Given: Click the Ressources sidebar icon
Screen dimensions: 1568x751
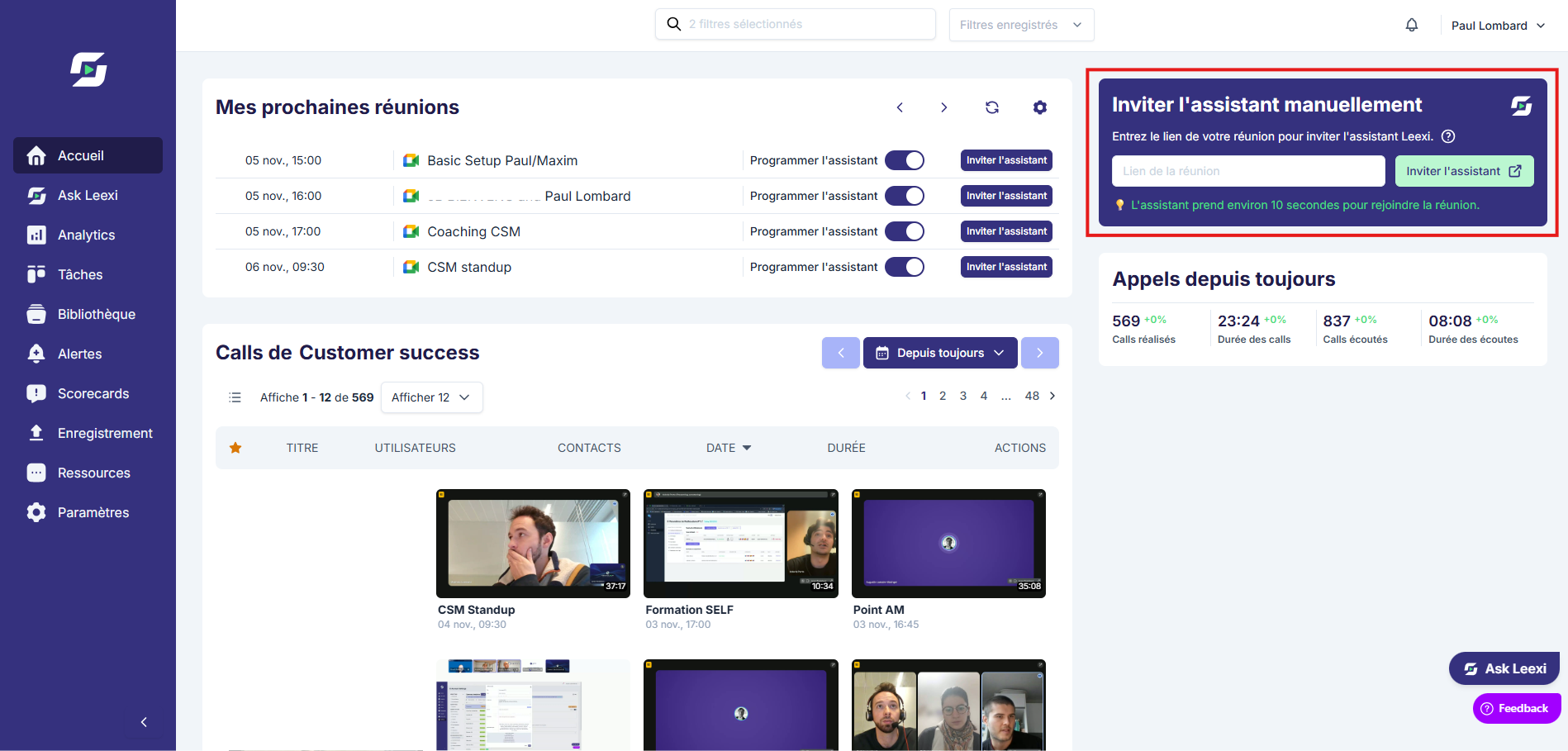Looking at the screenshot, I should 36,473.
